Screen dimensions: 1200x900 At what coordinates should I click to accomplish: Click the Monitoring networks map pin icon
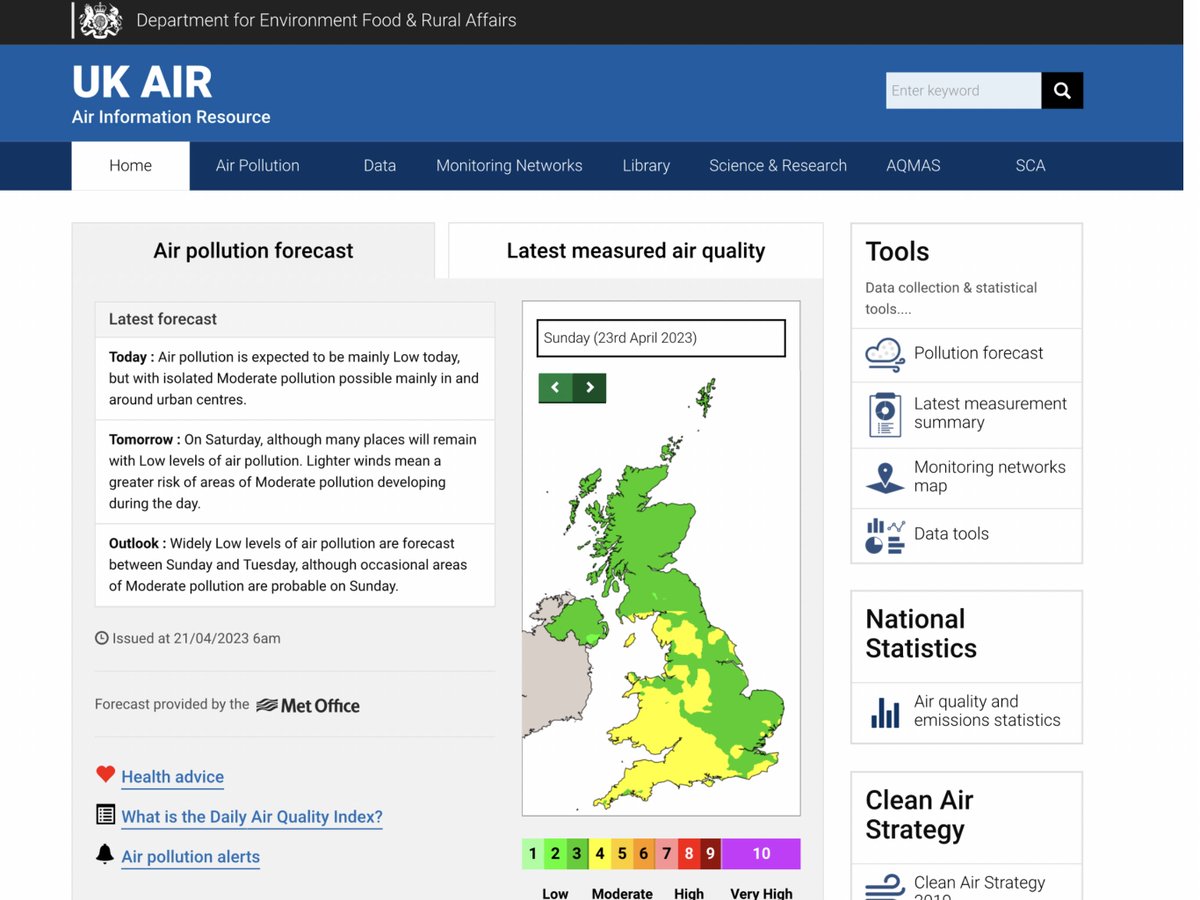[x=885, y=477]
